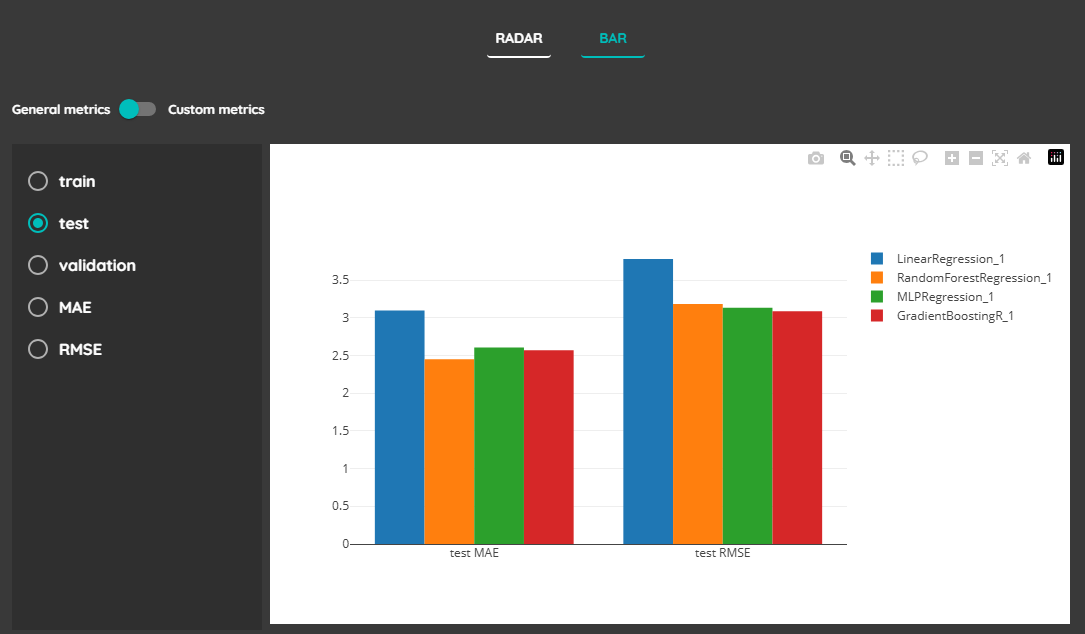Enable Box Select mode
Viewport: 1085px width, 634px height.
point(896,157)
